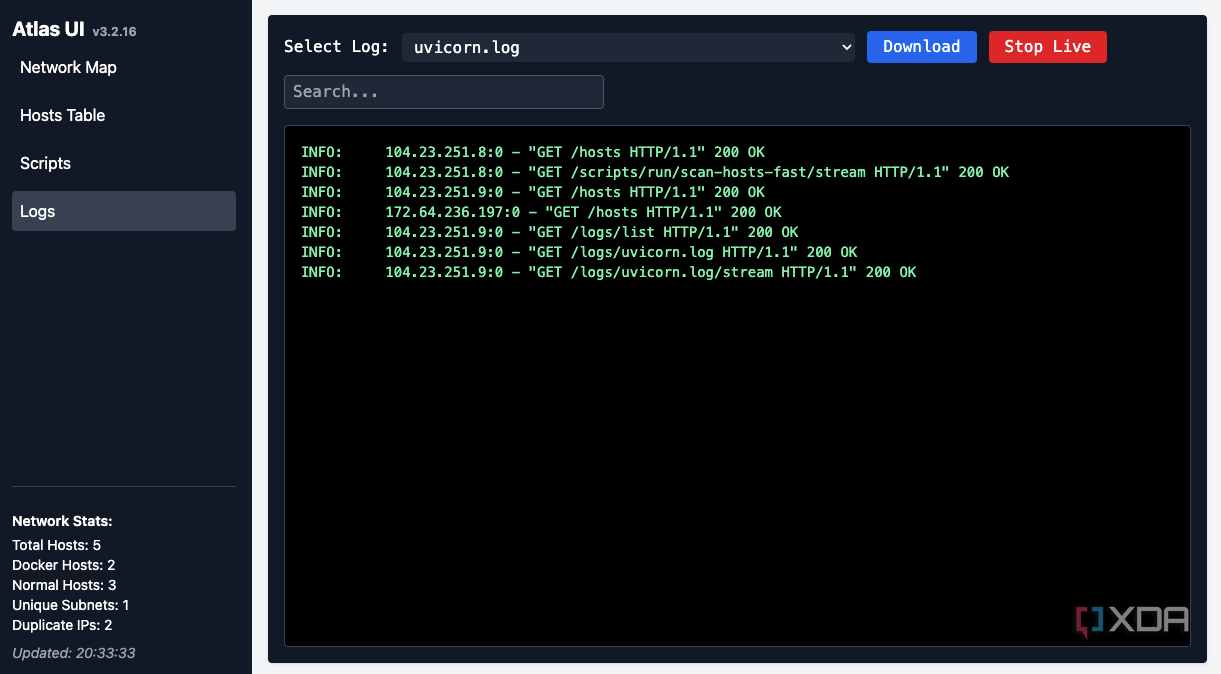Click the first 104.23.251.8 GET /hosts line
Screen dimensions: 1221x674
533,152
